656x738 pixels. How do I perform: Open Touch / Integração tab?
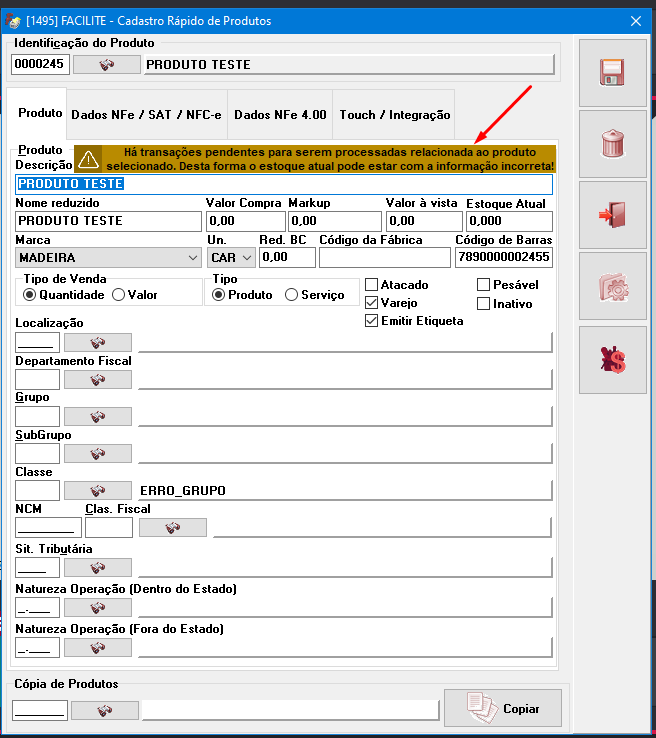394,115
